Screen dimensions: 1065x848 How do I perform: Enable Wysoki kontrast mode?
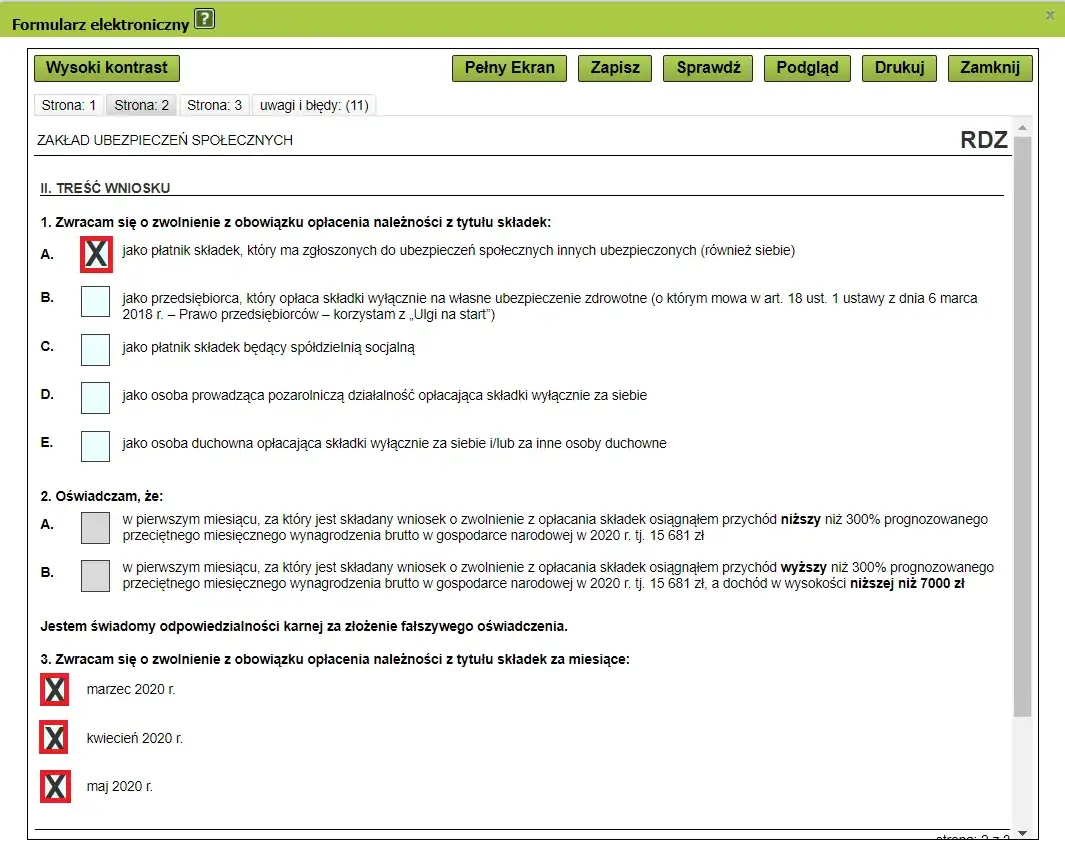coord(106,68)
